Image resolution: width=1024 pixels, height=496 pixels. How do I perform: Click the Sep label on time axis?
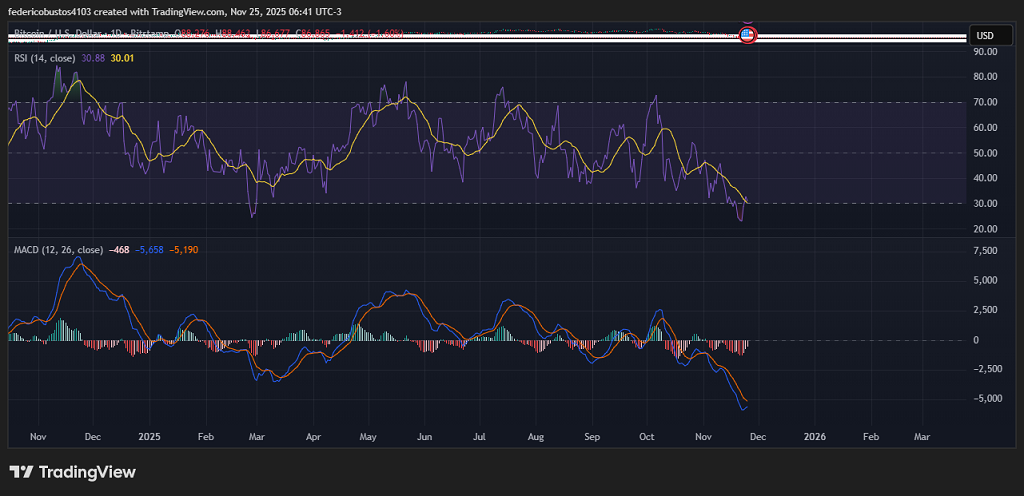click(x=592, y=437)
